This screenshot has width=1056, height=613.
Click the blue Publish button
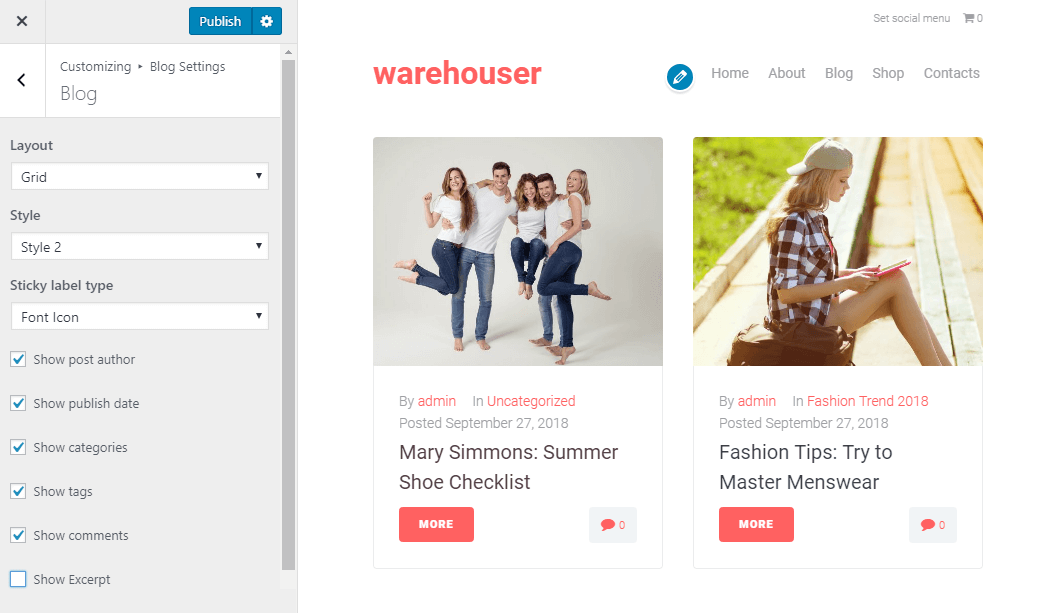(220, 21)
